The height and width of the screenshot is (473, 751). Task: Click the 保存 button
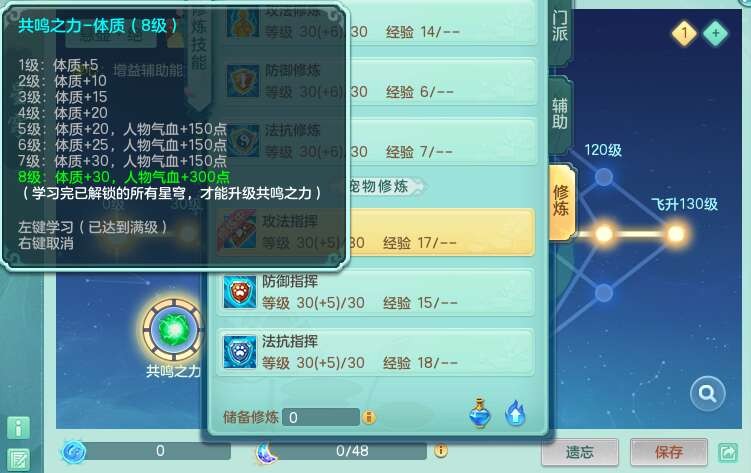(x=669, y=452)
